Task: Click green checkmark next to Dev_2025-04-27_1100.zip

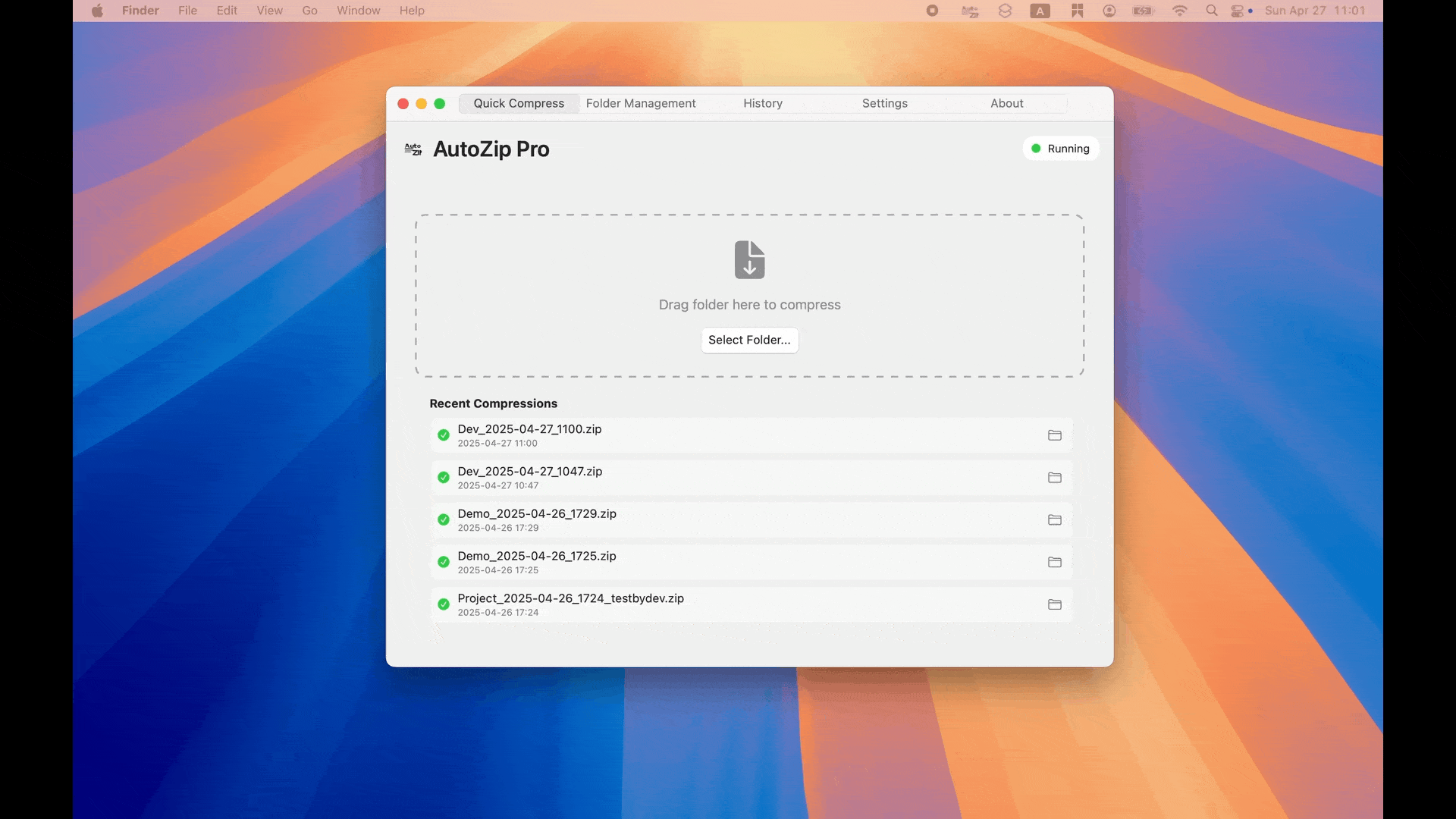Action: click(x=444, y=435)
